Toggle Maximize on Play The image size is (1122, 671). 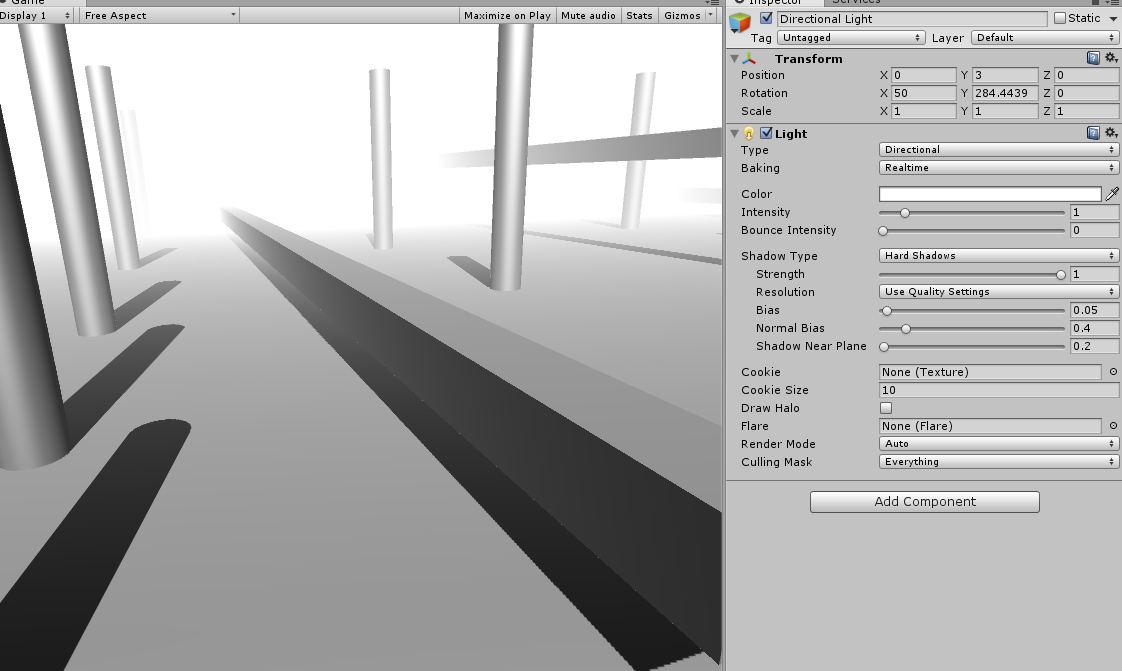coord(507,16)
